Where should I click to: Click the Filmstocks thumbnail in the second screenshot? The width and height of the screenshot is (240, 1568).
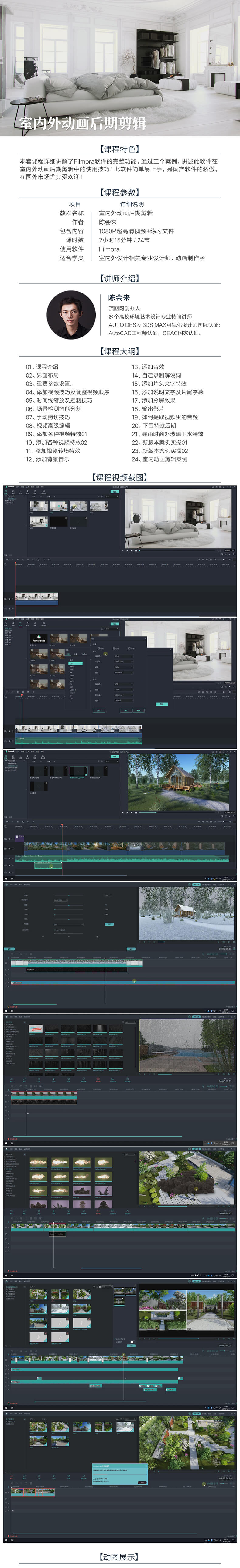point(38,640)
